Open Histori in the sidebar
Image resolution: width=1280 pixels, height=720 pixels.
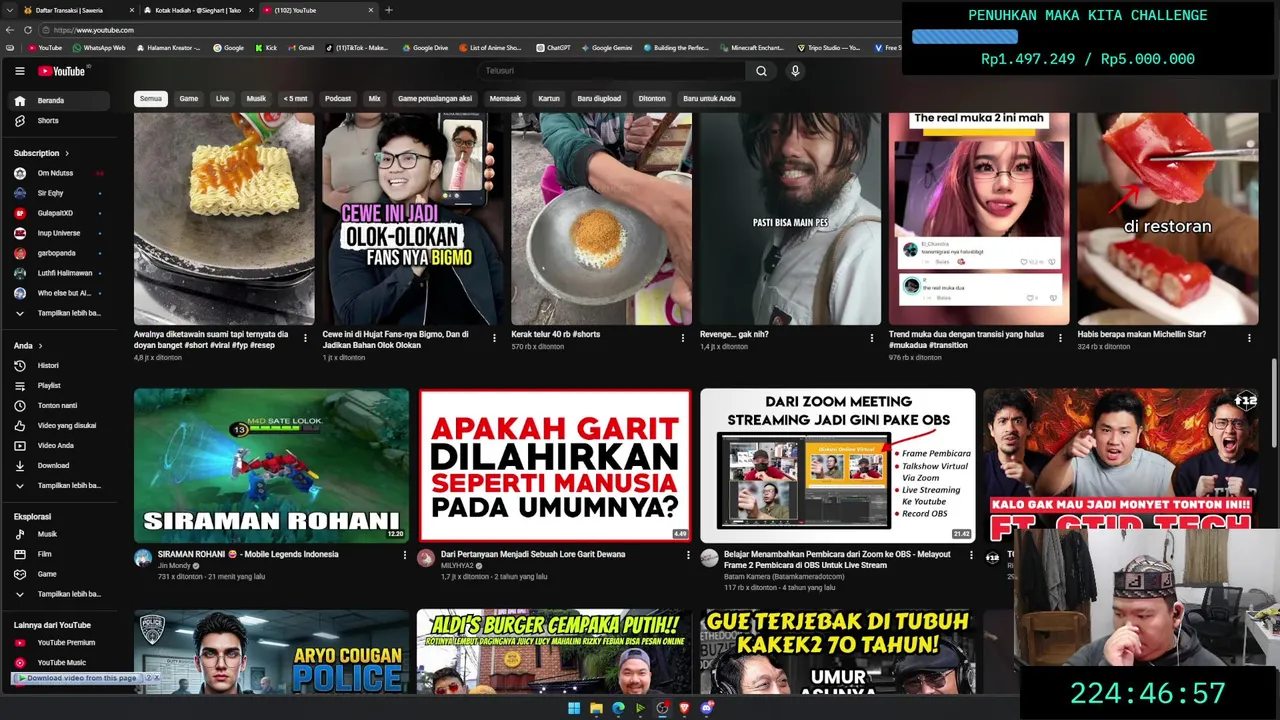click(x=59, y=366)
